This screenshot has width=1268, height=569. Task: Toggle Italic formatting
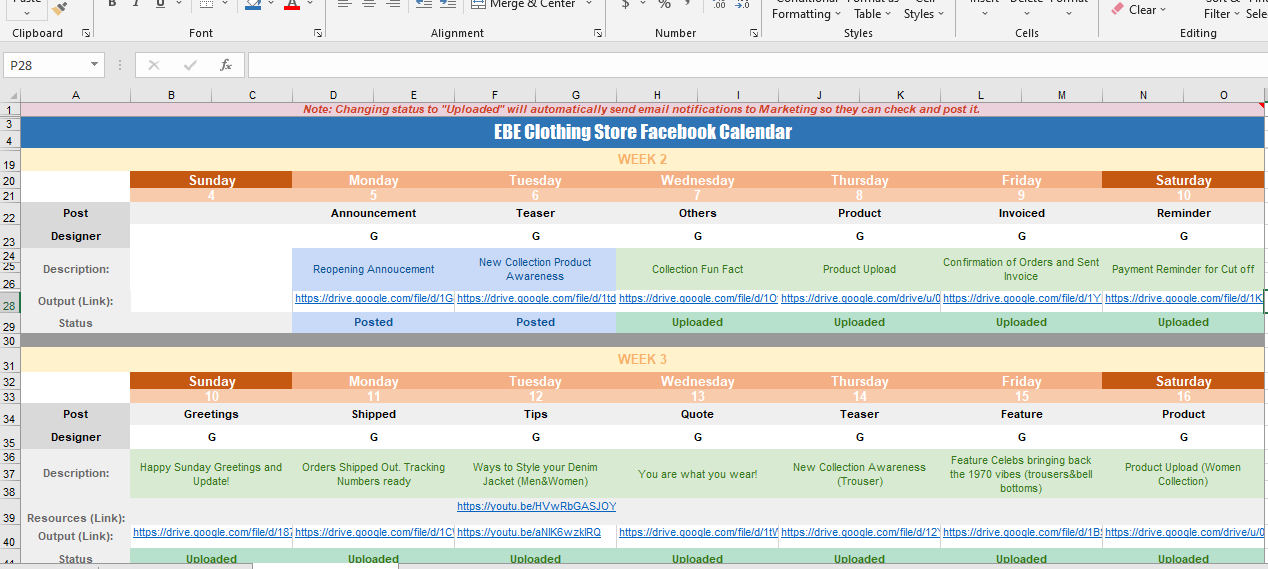137,4
